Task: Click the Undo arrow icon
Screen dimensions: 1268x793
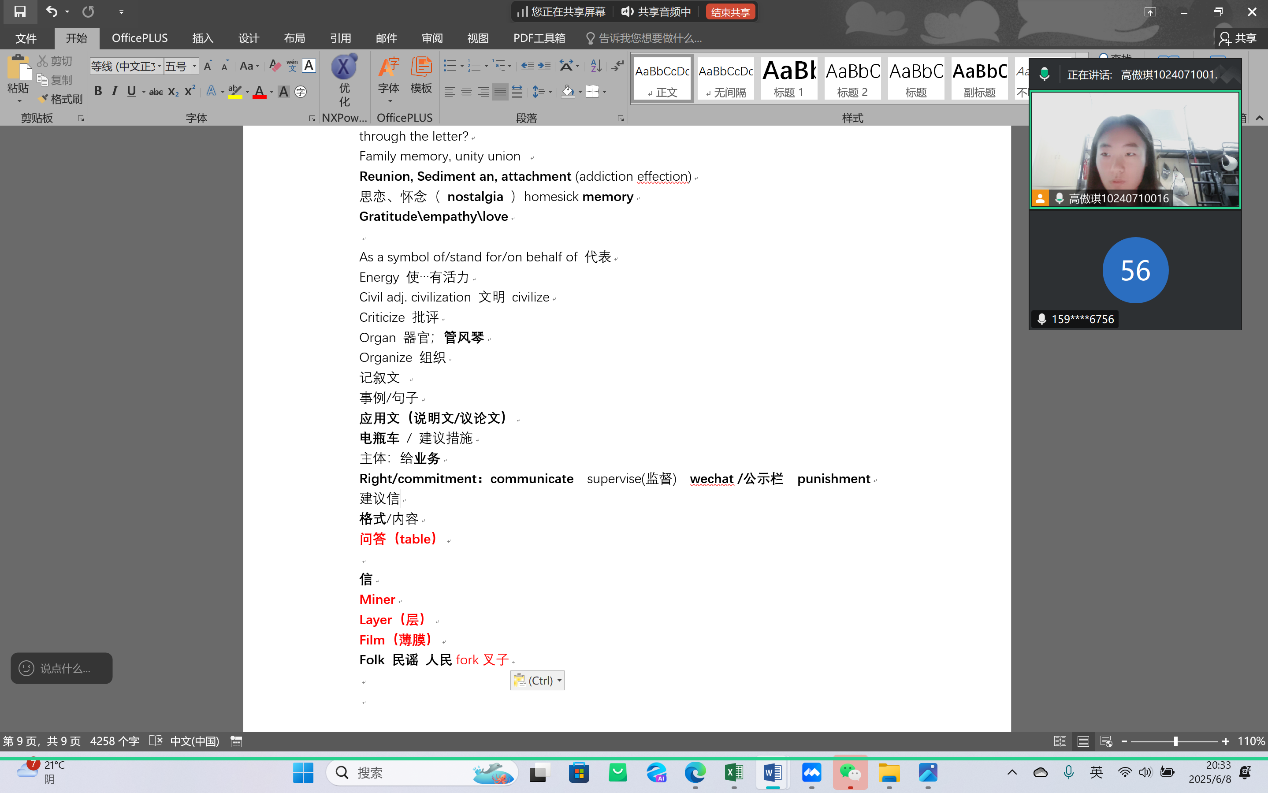Action: pyautogui.click(x=52, y=12)
